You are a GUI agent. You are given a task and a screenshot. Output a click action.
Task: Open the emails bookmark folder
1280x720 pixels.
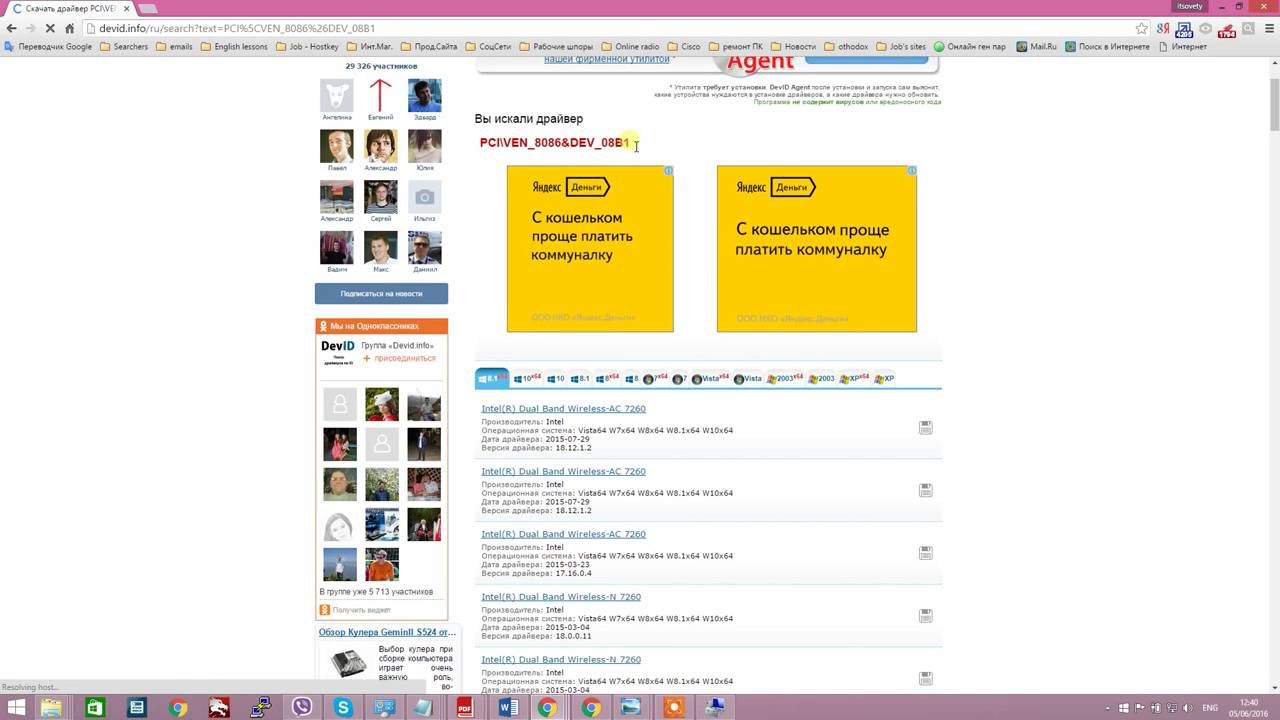pyautogui.click(x=174, y=46)
